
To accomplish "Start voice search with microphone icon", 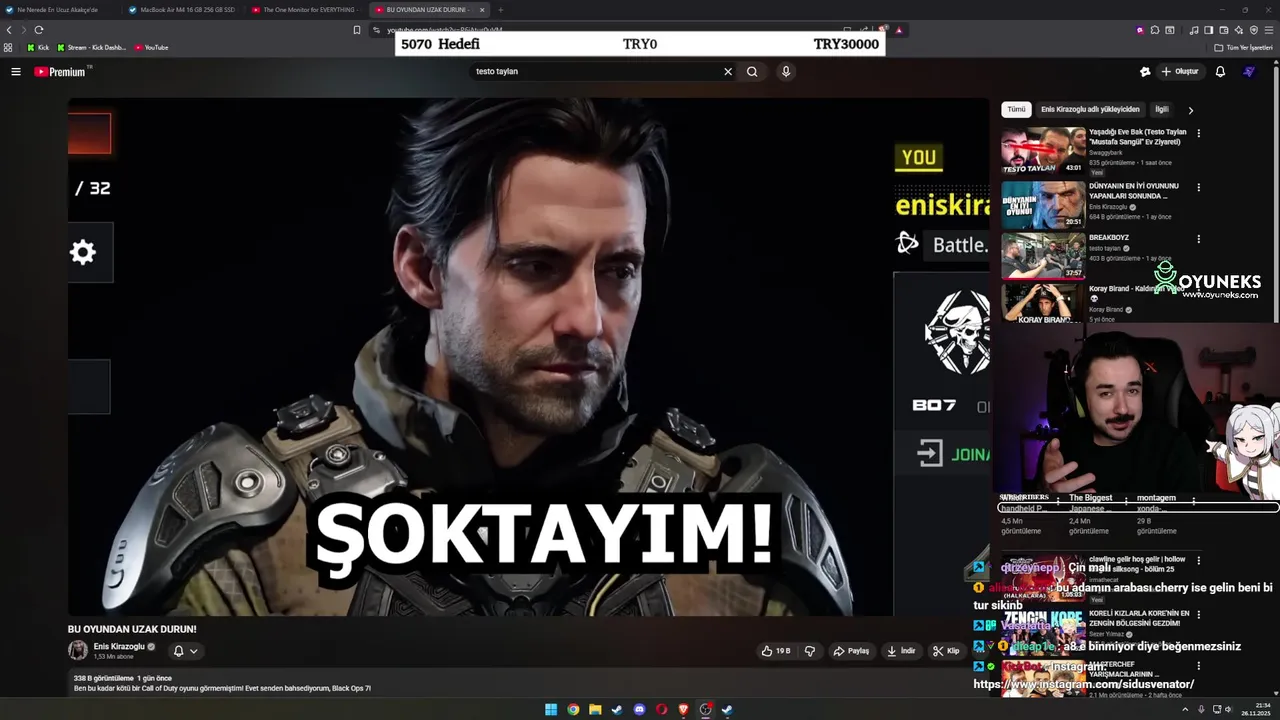I will [x=786, y=71].
